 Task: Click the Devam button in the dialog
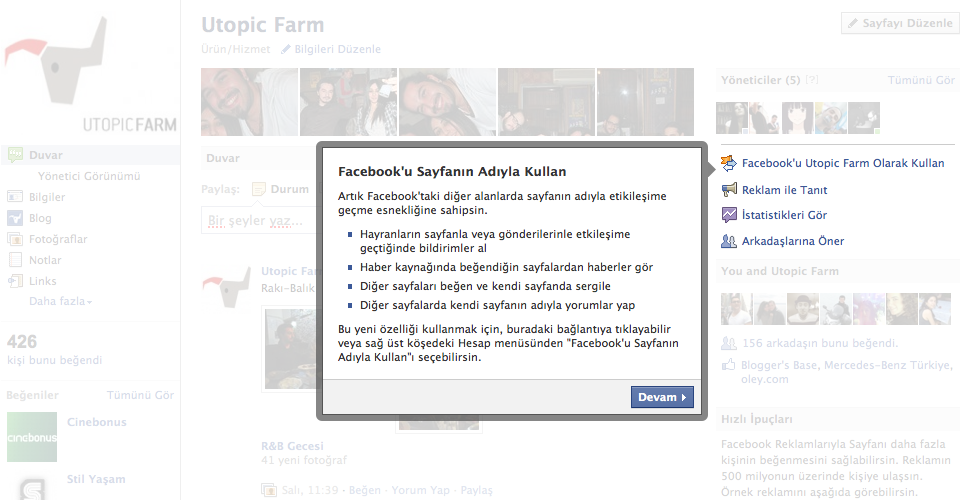click(x=662, y=397)
